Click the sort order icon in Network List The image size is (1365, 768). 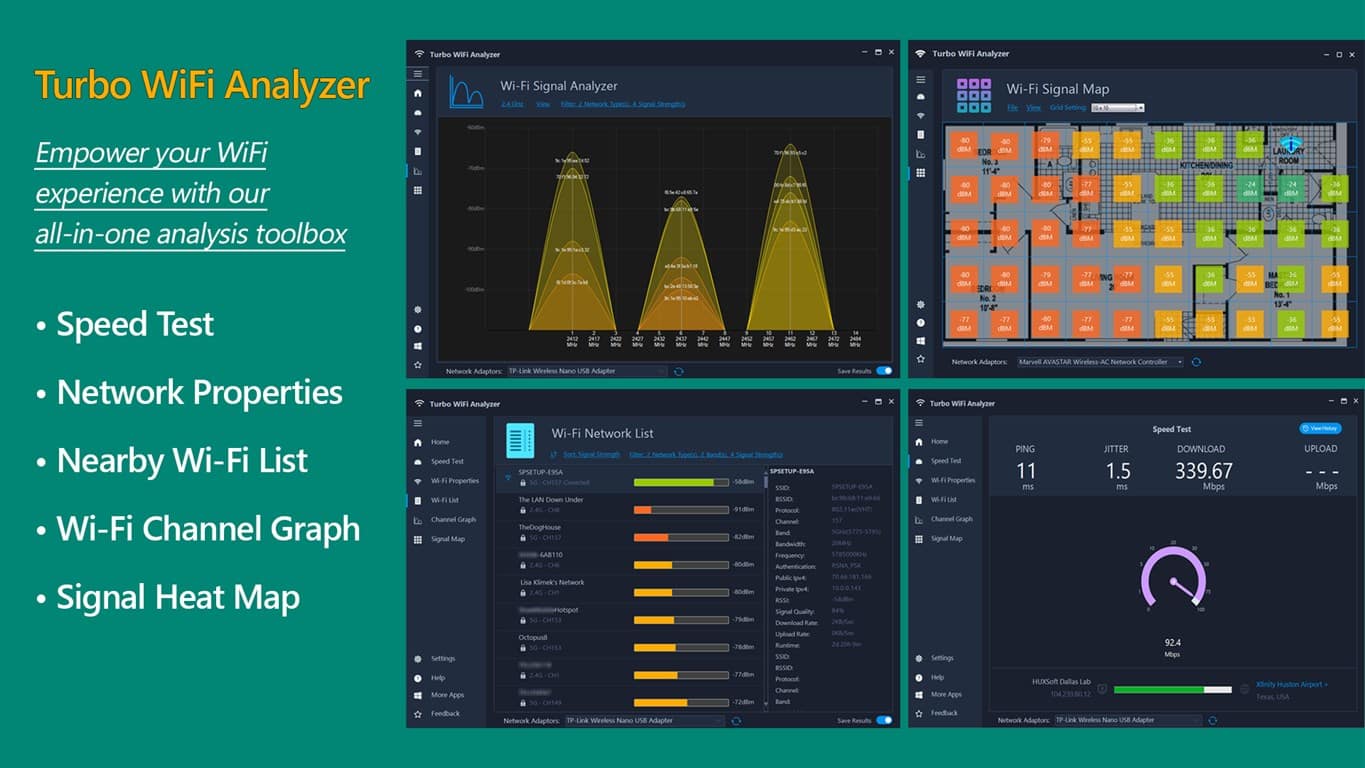click(554, 454)
